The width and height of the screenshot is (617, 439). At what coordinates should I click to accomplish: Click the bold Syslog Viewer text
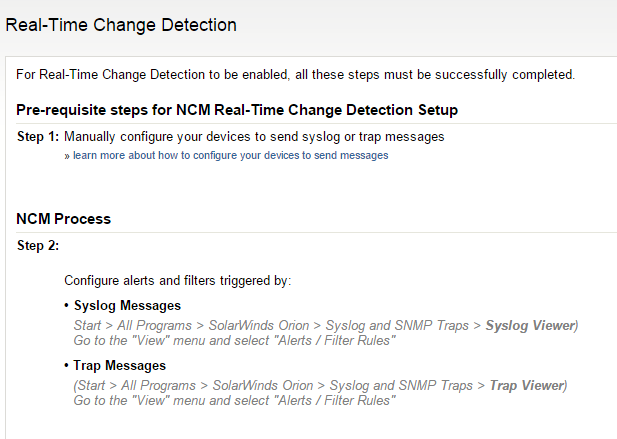click(531, 326)
